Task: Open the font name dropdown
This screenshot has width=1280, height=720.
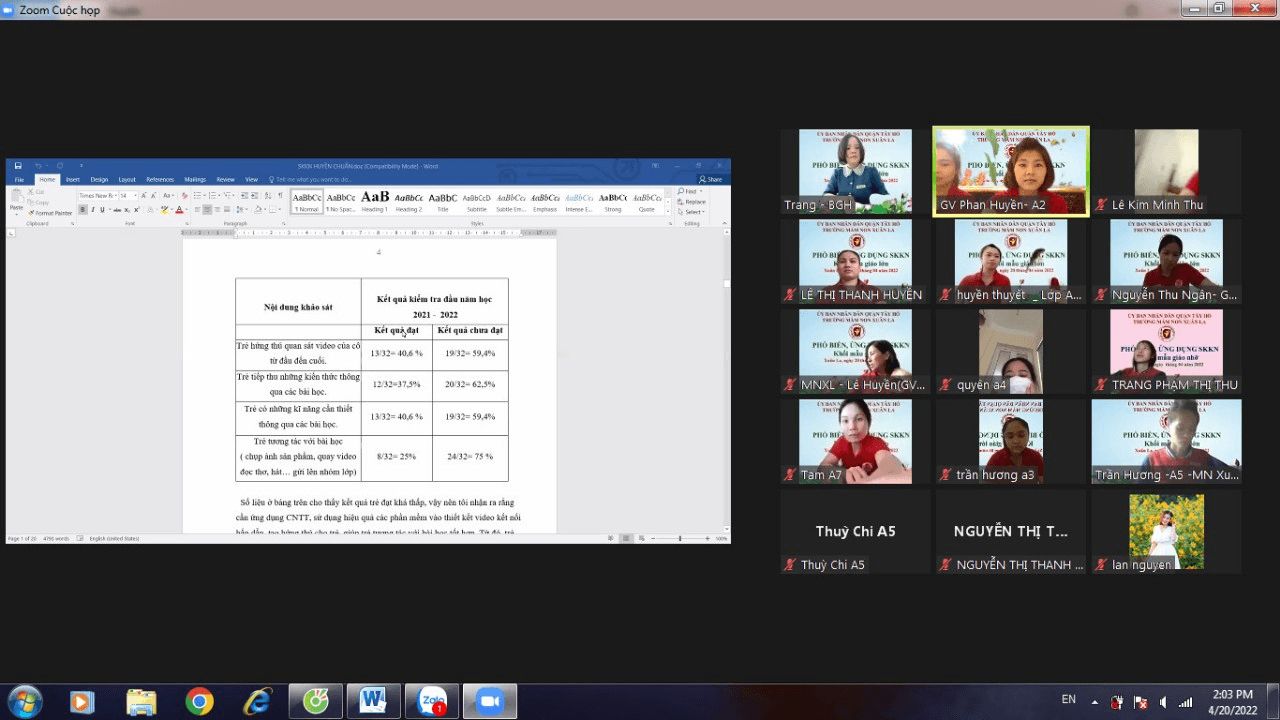Action: (x=115, y=196)
